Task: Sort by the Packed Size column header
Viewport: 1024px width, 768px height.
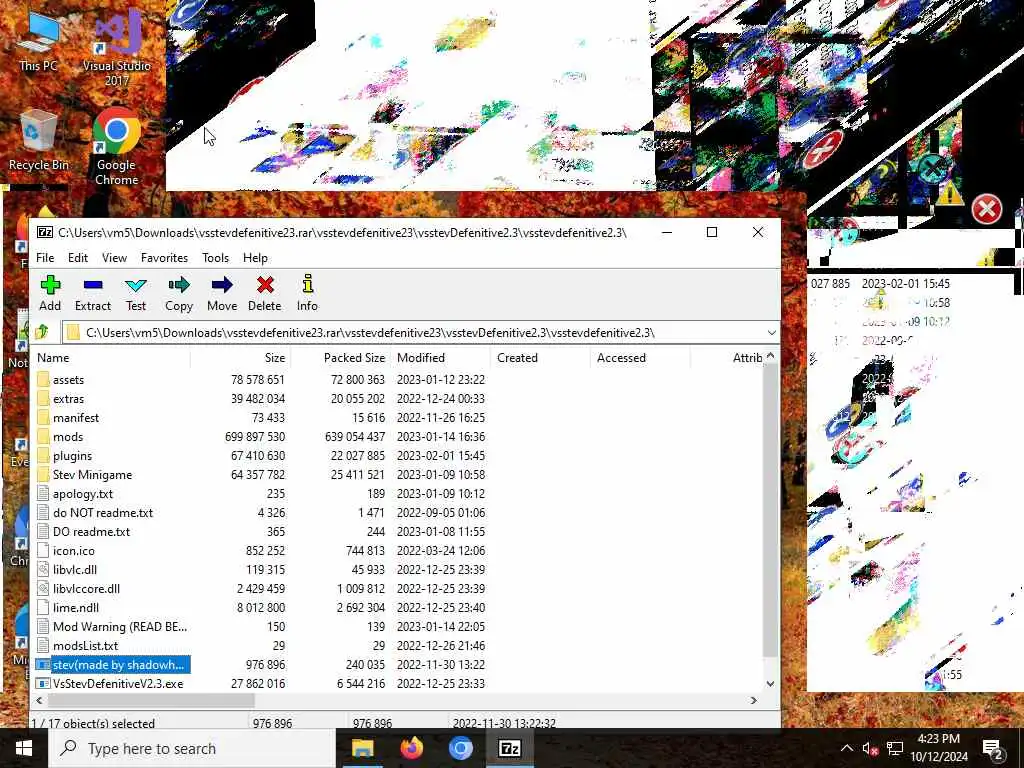Action: pos(340,358)
